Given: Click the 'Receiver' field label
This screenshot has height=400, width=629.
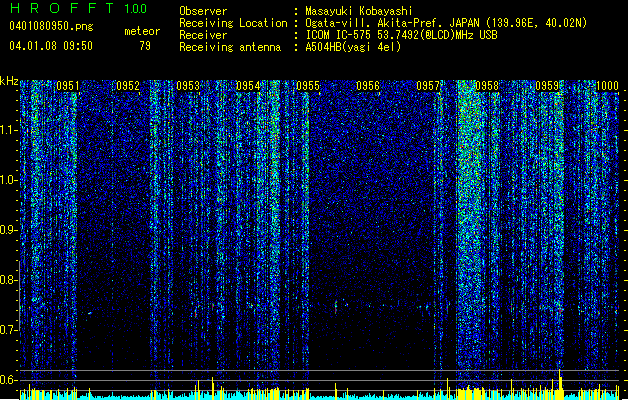Looking at the screenshot, I should point(203,35).
